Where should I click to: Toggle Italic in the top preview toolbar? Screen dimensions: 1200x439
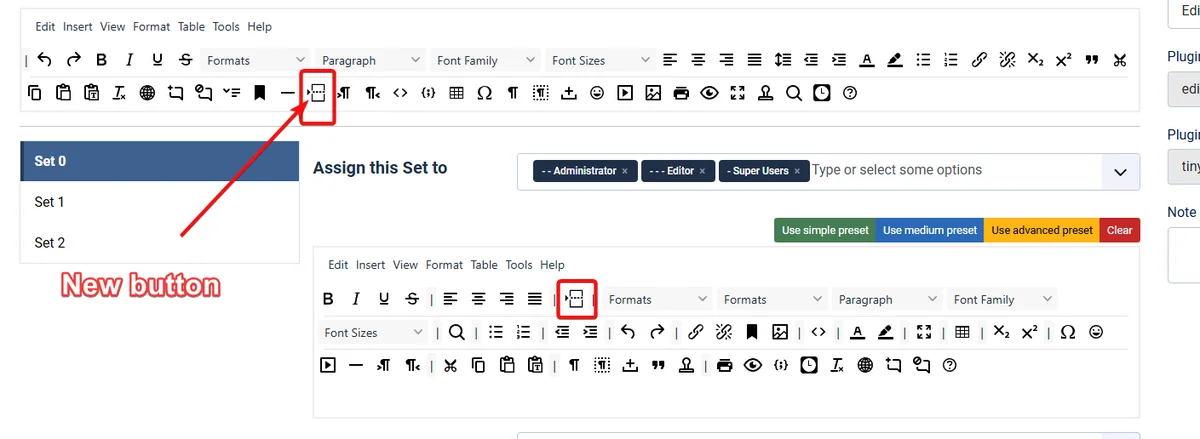click(129, 60)
